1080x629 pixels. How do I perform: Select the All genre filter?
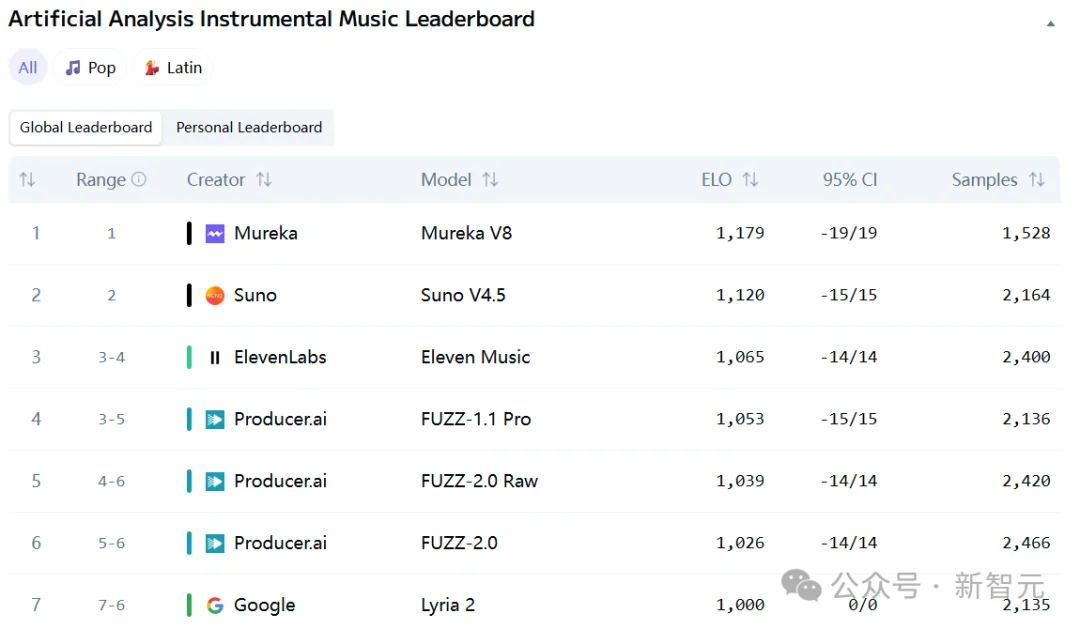pos(28,68)
